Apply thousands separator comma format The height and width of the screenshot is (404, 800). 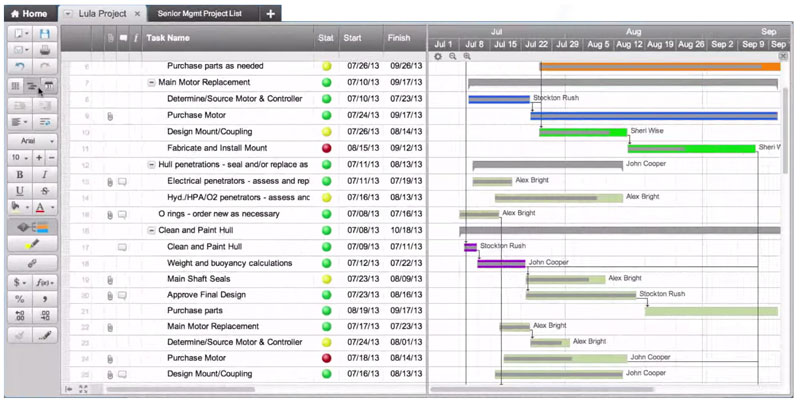tap(45, 299)
